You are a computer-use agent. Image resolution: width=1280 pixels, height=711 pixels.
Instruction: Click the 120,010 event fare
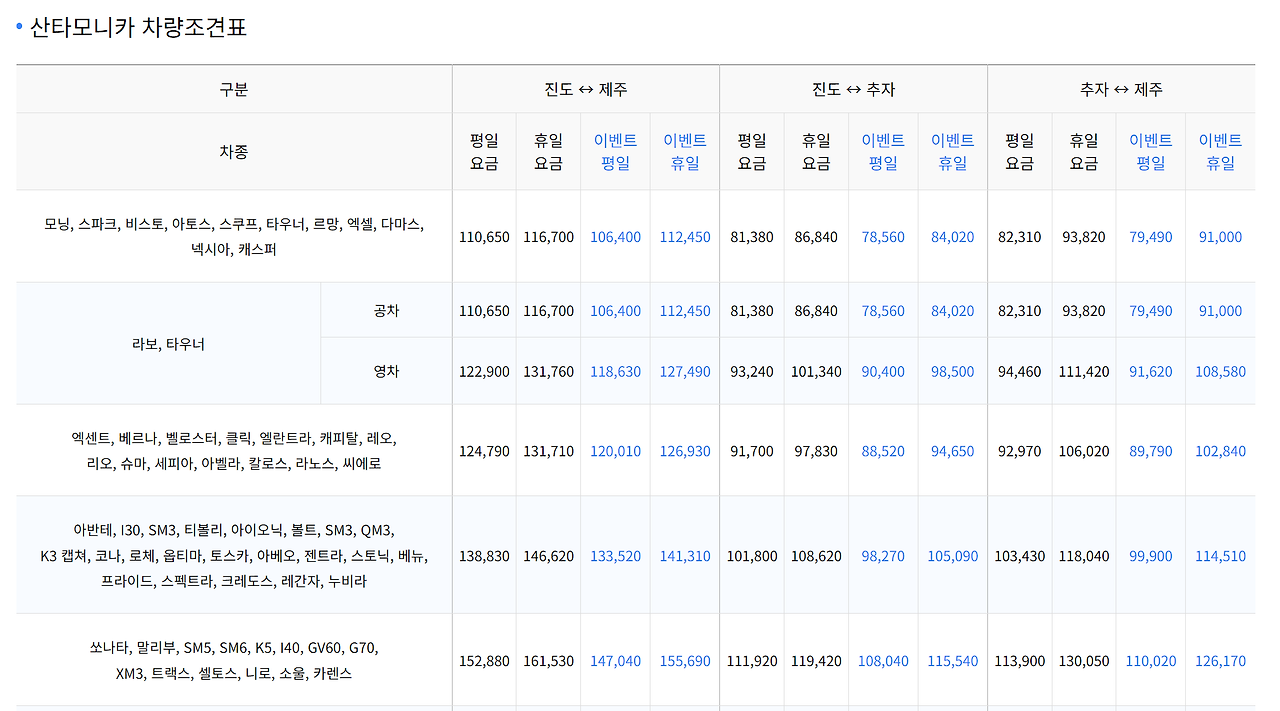(615, 451)
